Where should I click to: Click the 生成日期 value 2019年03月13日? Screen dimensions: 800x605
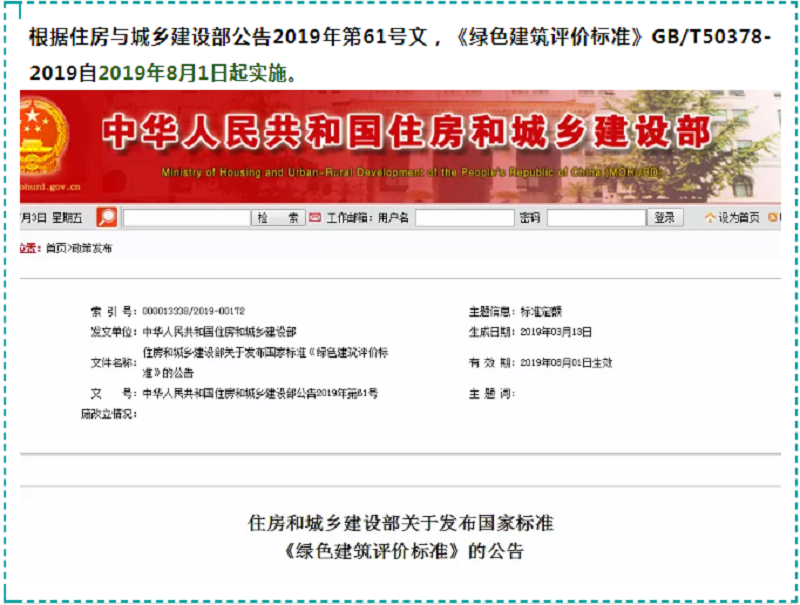pyautogui.click(x=556, y=332)
